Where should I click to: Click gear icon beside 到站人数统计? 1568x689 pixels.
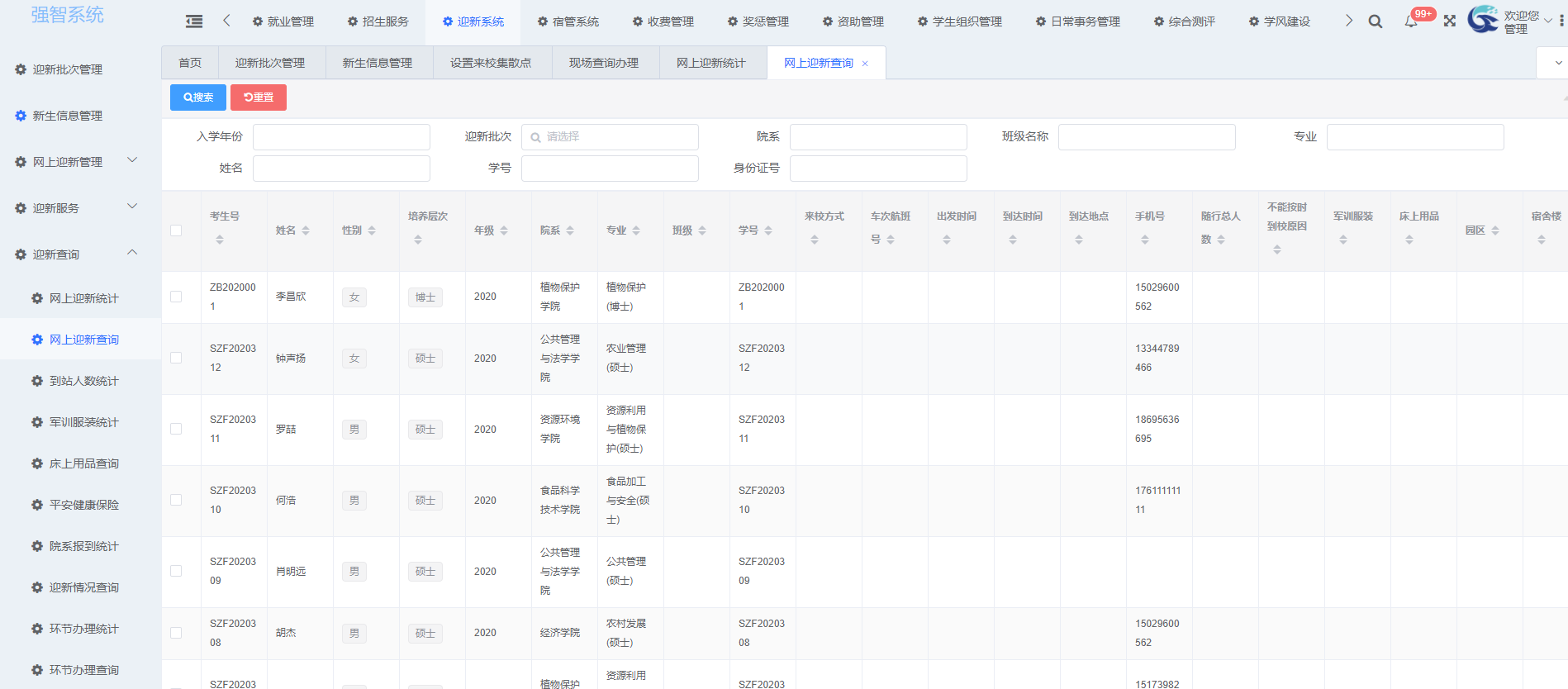[37, 381]
